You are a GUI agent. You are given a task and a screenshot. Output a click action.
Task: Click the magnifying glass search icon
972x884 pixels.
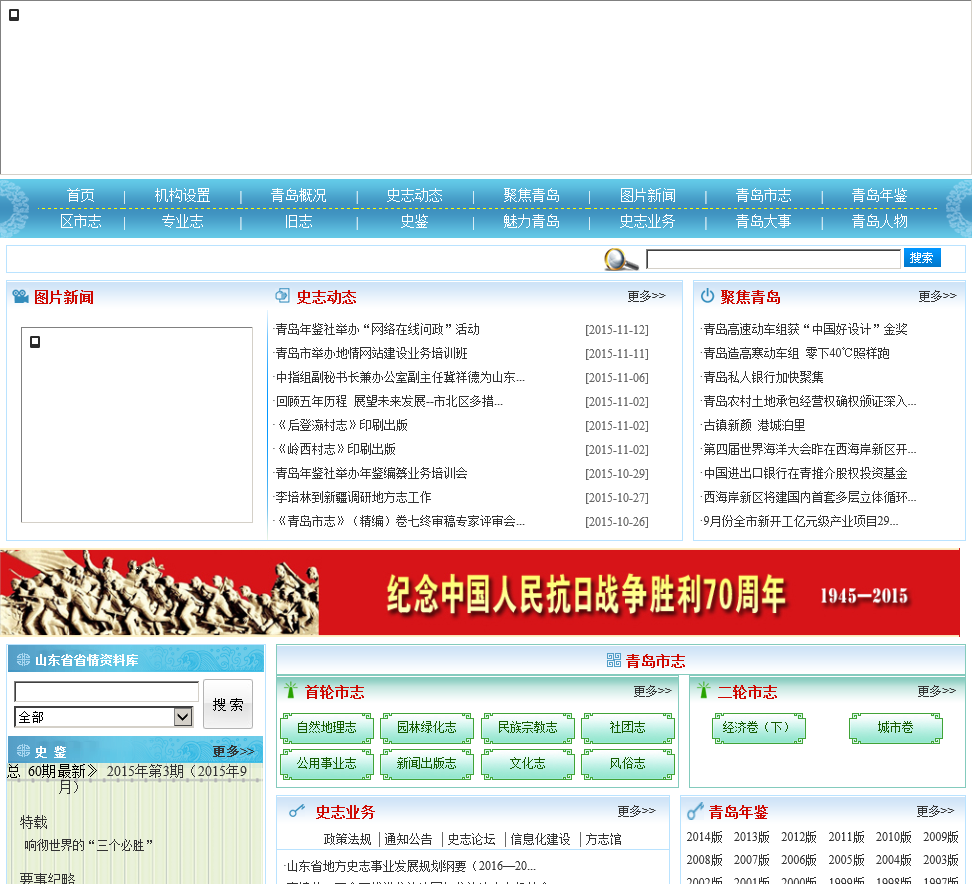pyautogui.click(x=621, y=259)
